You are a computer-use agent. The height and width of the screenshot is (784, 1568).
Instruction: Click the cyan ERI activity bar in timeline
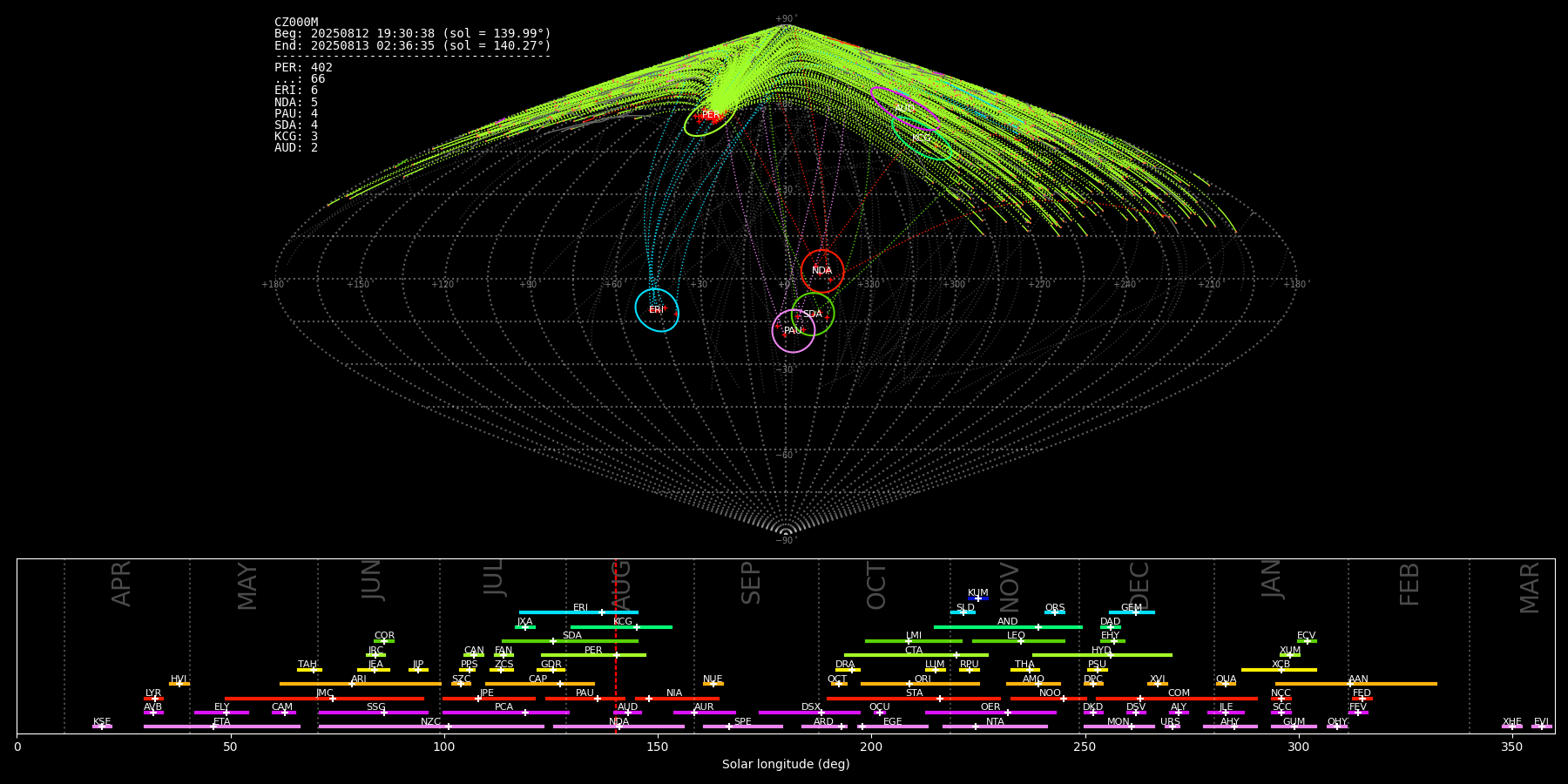pos(578,612)
